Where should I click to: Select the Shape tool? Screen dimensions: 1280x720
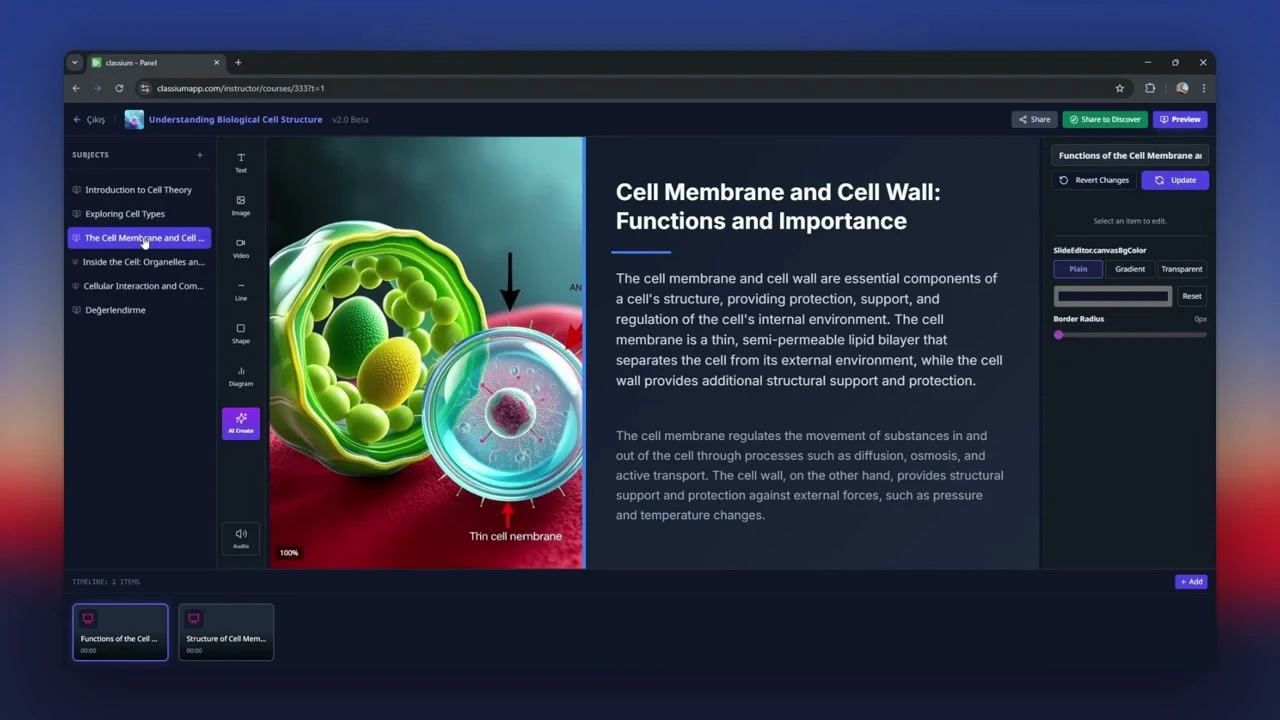click(x=241, y=333)
